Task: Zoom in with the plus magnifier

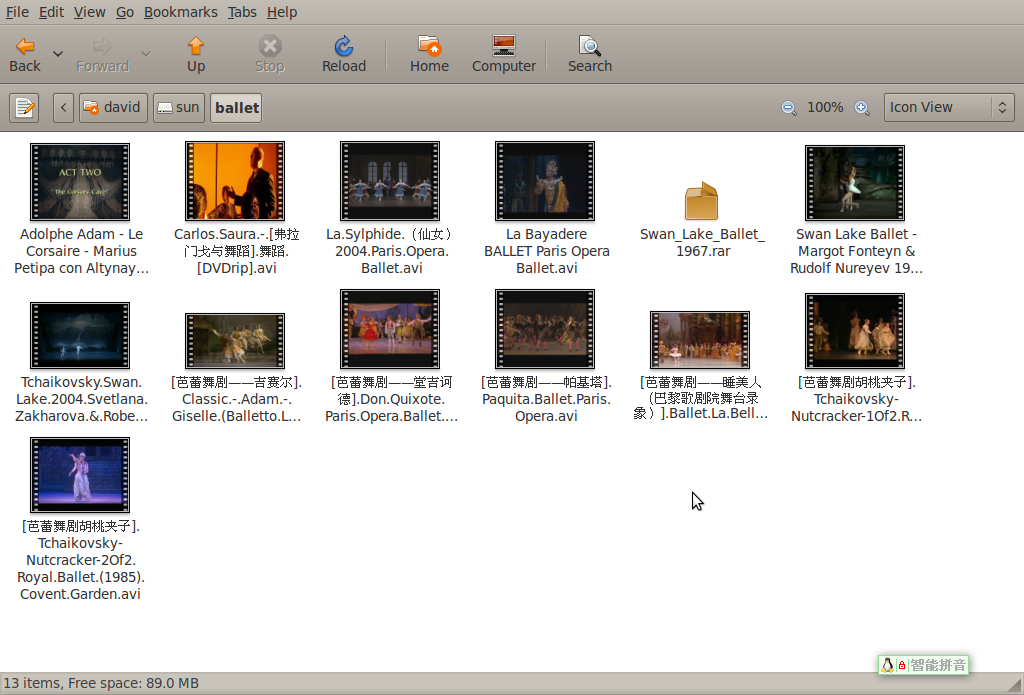Action: [x=862, y=108]
